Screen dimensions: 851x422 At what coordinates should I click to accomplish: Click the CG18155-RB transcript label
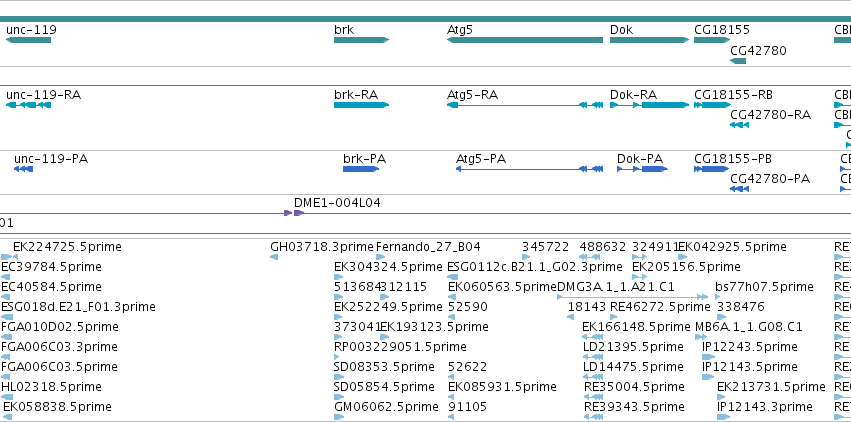tap(734, 95)
